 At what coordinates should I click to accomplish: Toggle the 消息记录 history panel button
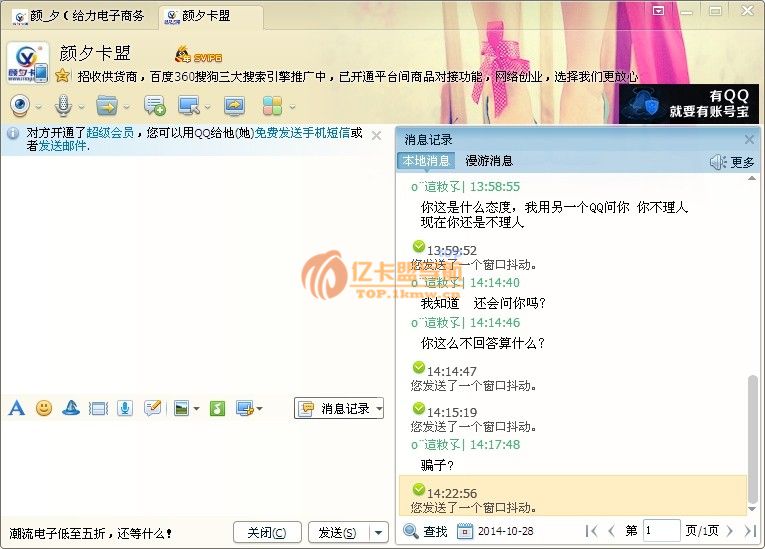click(x=338, y=408)
